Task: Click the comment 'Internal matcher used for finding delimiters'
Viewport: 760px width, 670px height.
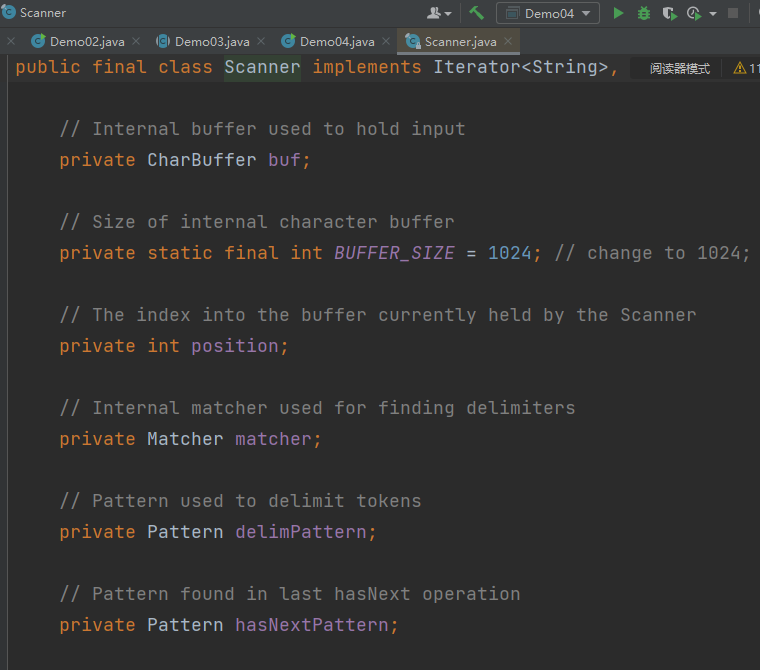Action: click(317, 408)
